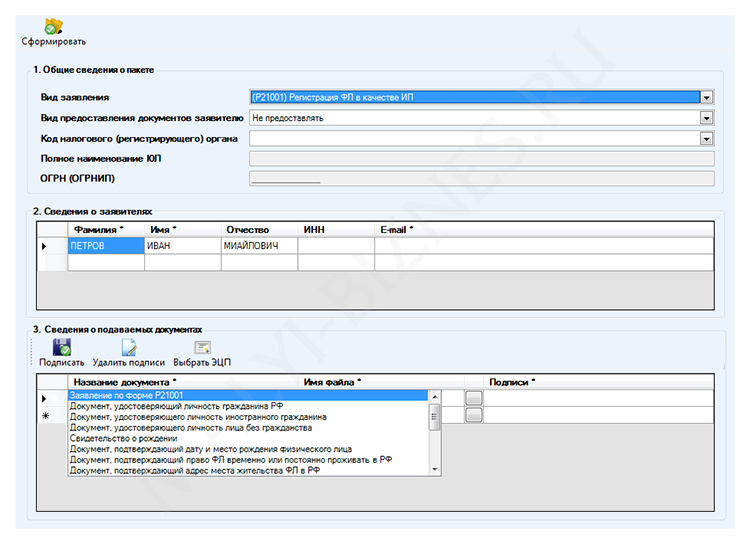The width and height of the screenshot is (750, 544).
Task: Click the ПЕТРОВ surname cell
Action: click(105, 245)
